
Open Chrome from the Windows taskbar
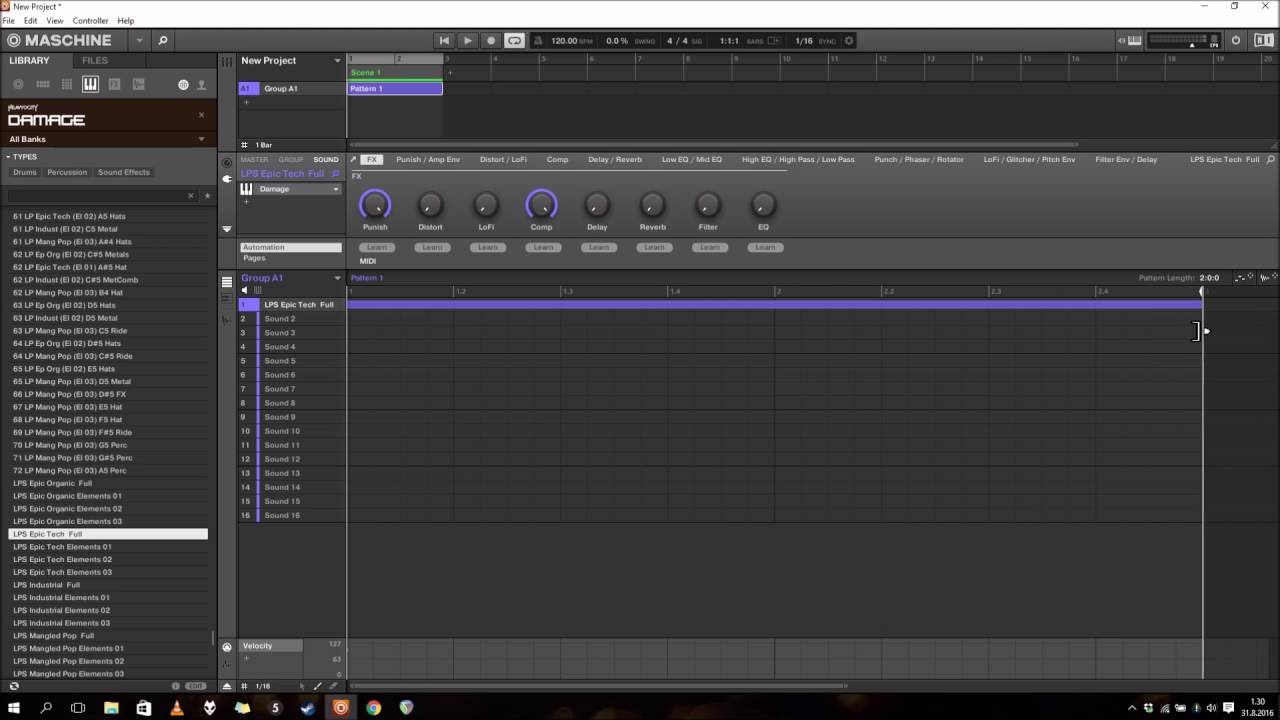(x=373, y=707)
